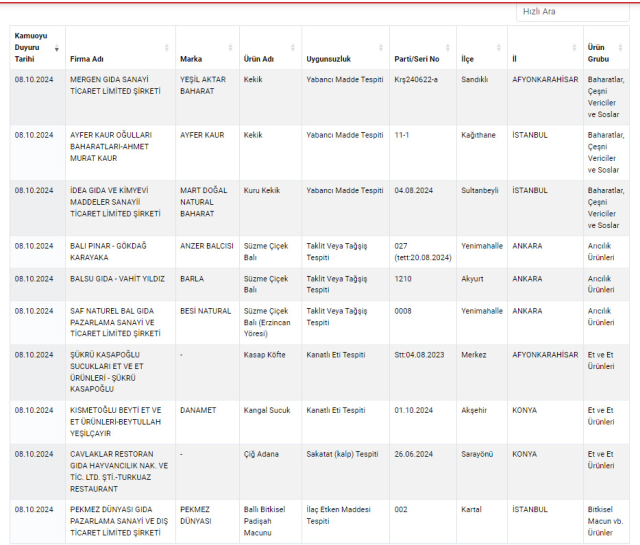Select the Kasap Köfte product cell

click(266, 355)
